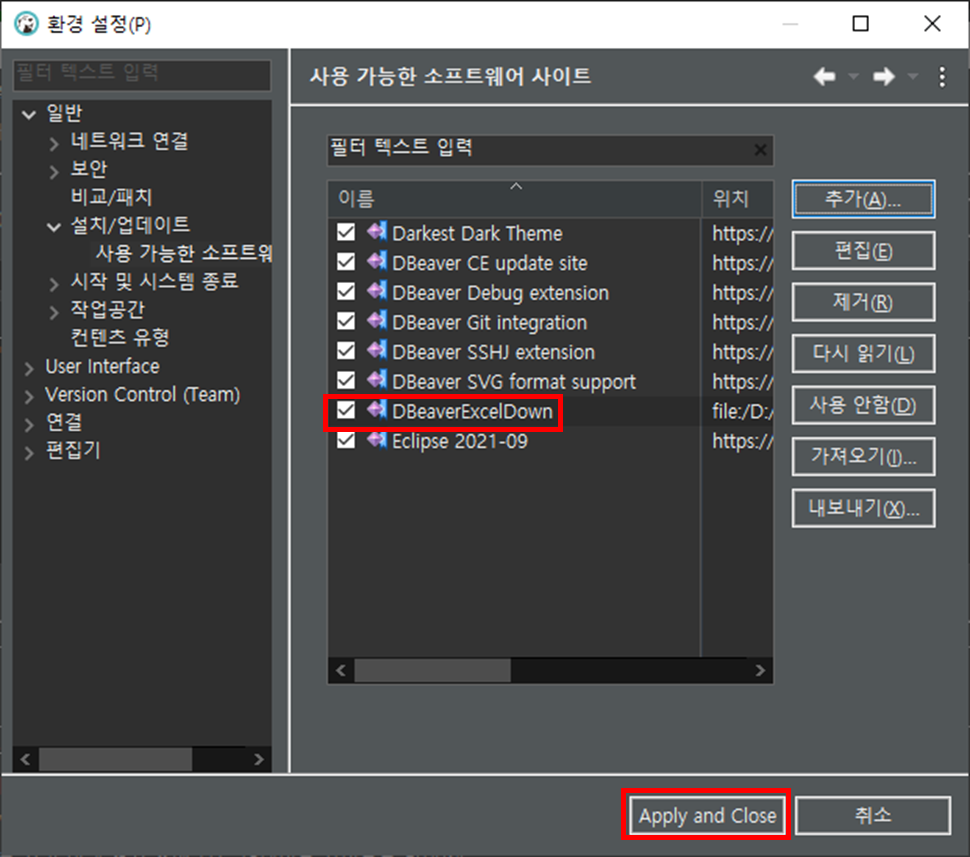Image resolution: width=970 pixels, height=857 pixels.
Task: Expand the 연결 tree node
Action: pos(29,424)
